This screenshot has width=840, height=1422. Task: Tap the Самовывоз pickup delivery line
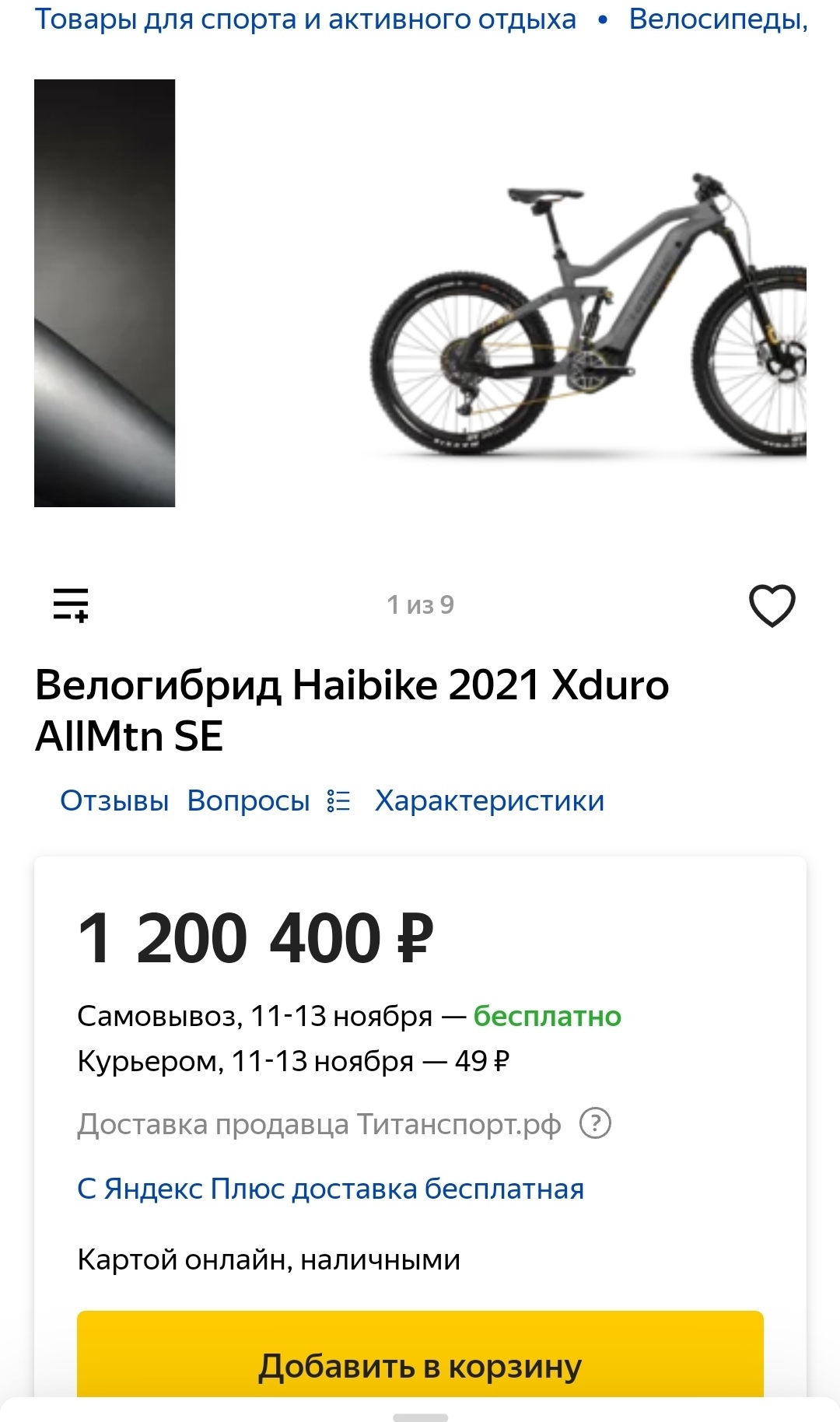click(348, 1016)
